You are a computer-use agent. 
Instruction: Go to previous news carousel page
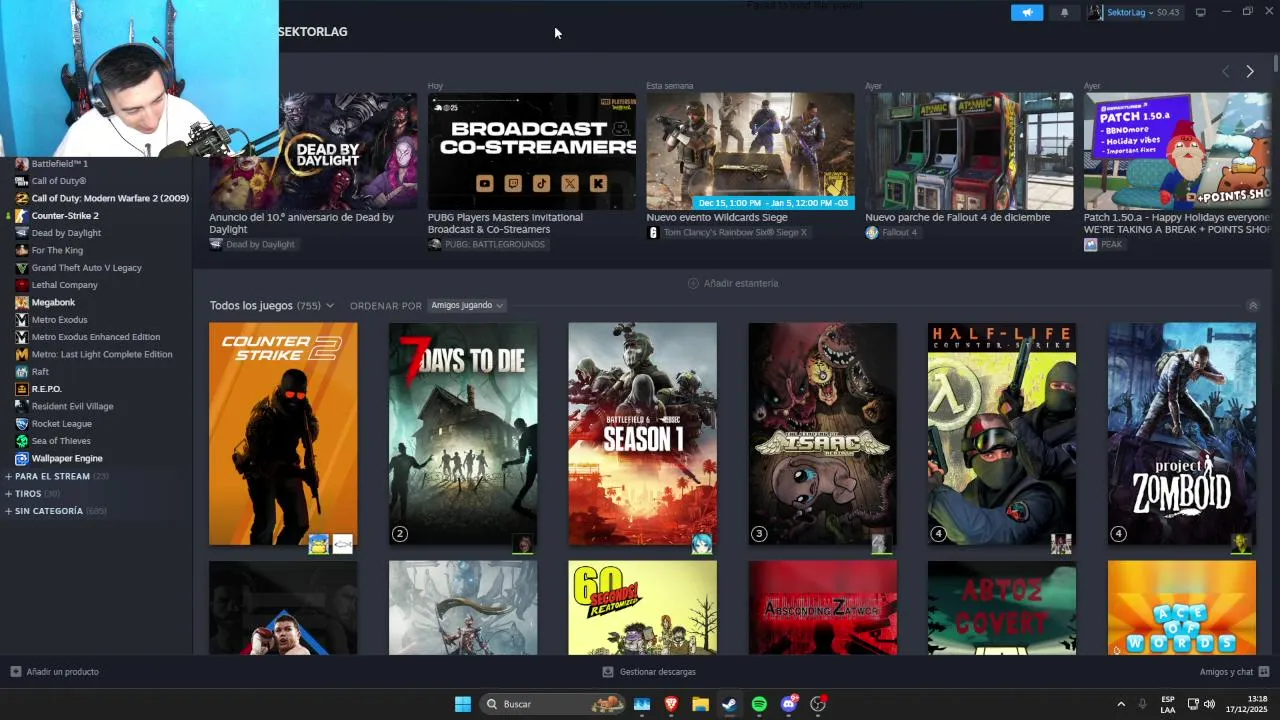pyautogui.click(x=1225, y=71)
